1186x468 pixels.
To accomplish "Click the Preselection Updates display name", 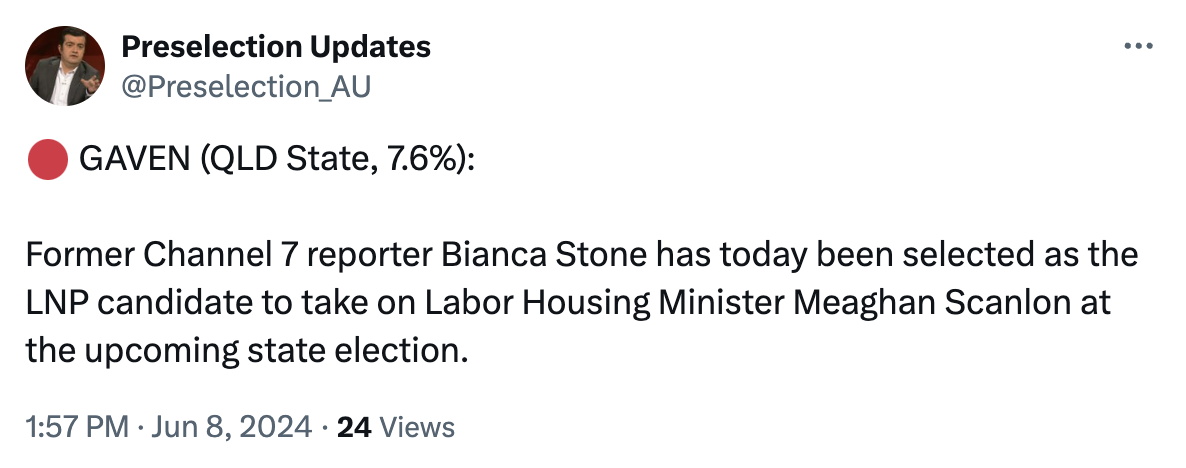I will click(x=276, y=47).
